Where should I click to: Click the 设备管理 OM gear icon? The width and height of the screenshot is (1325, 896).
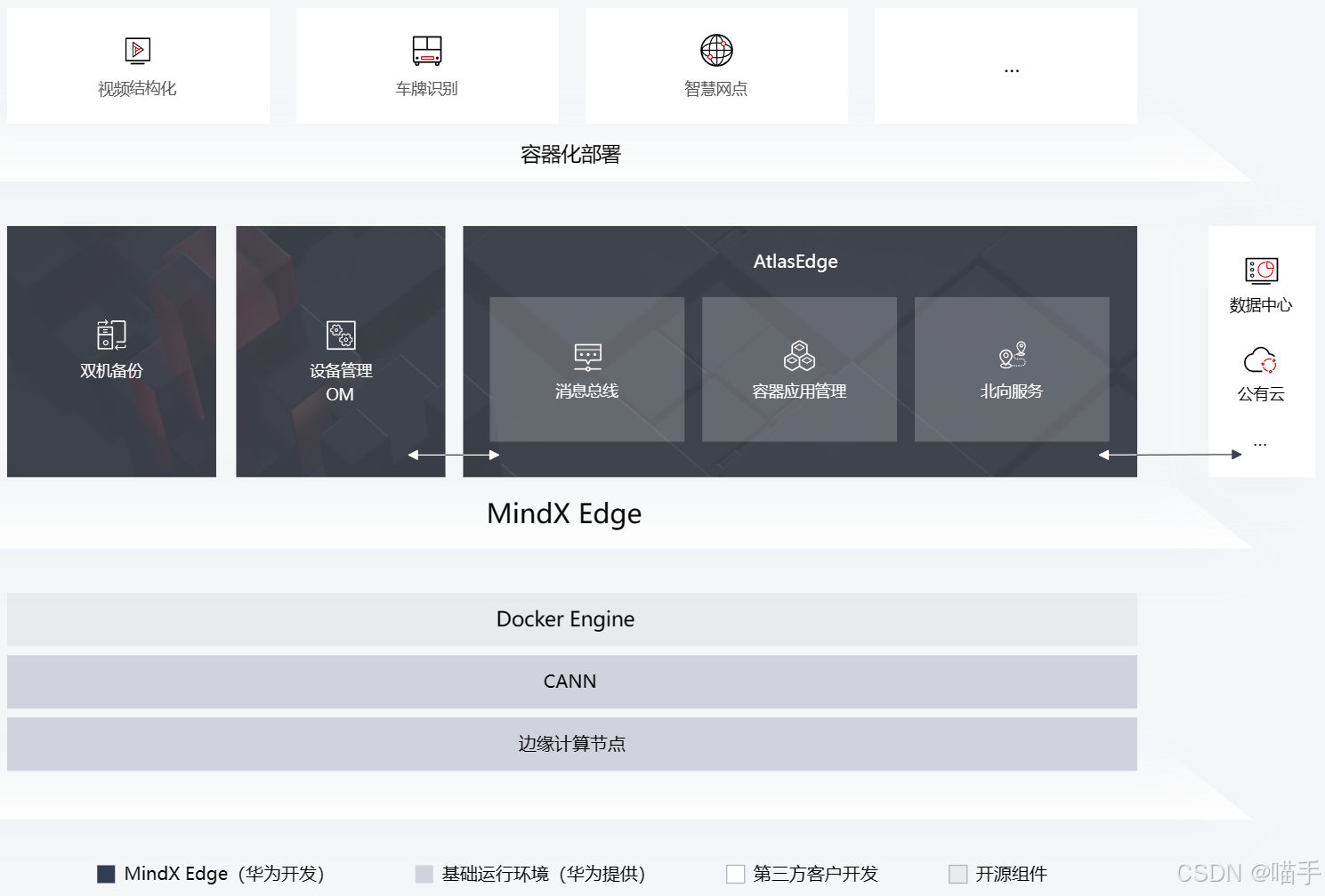(x=341, y=335)
